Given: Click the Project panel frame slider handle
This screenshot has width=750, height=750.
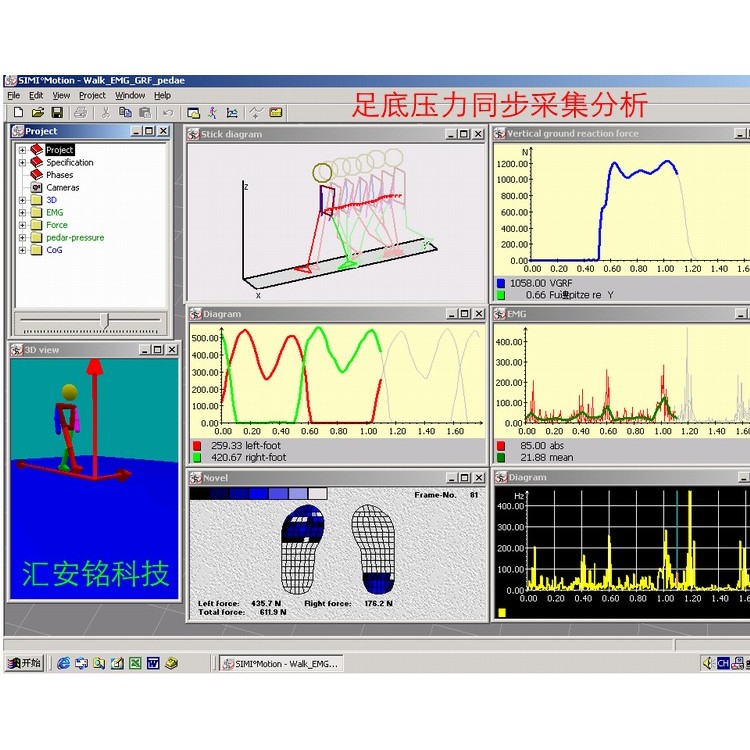Looking at the screenshot, I should [105, 321].
